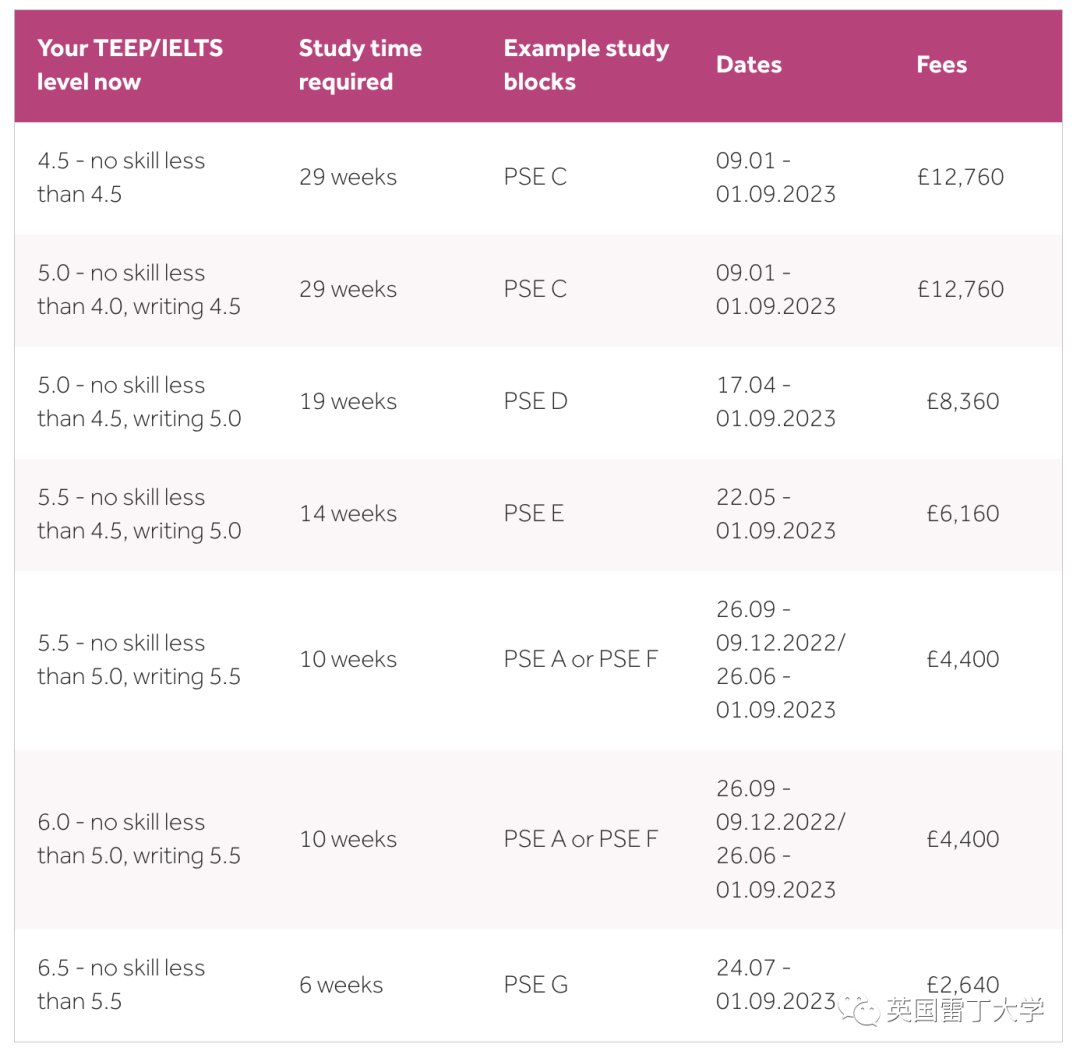Select the 'Study time required' column header
Image resolution: width=1080 pixels, height=1058 pixels.
tap(360, 65)
